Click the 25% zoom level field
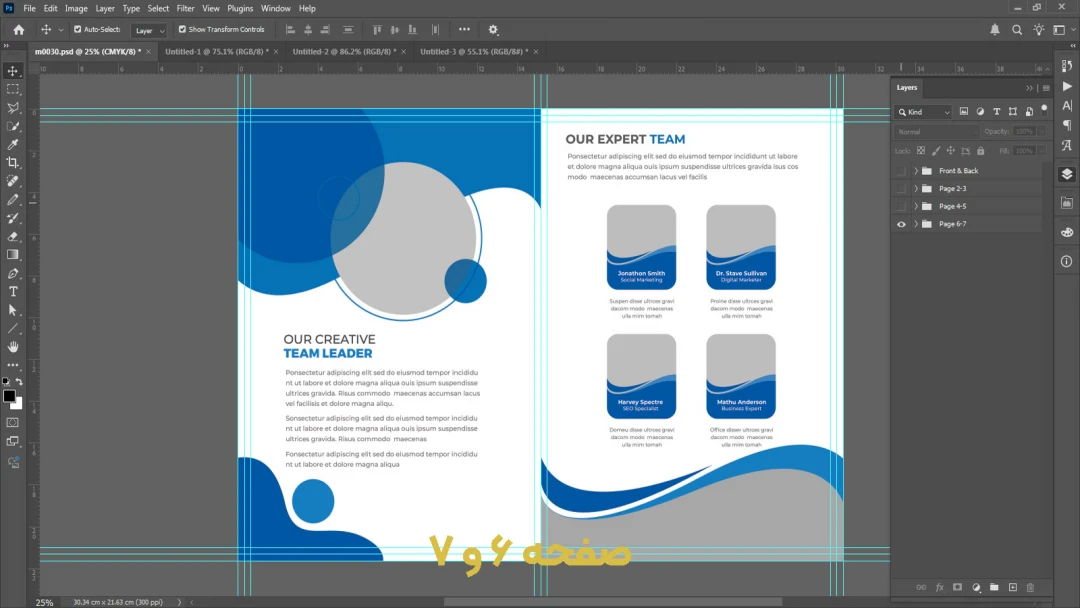Screen dimensions: 1080x608 click(x=45, y=602)
